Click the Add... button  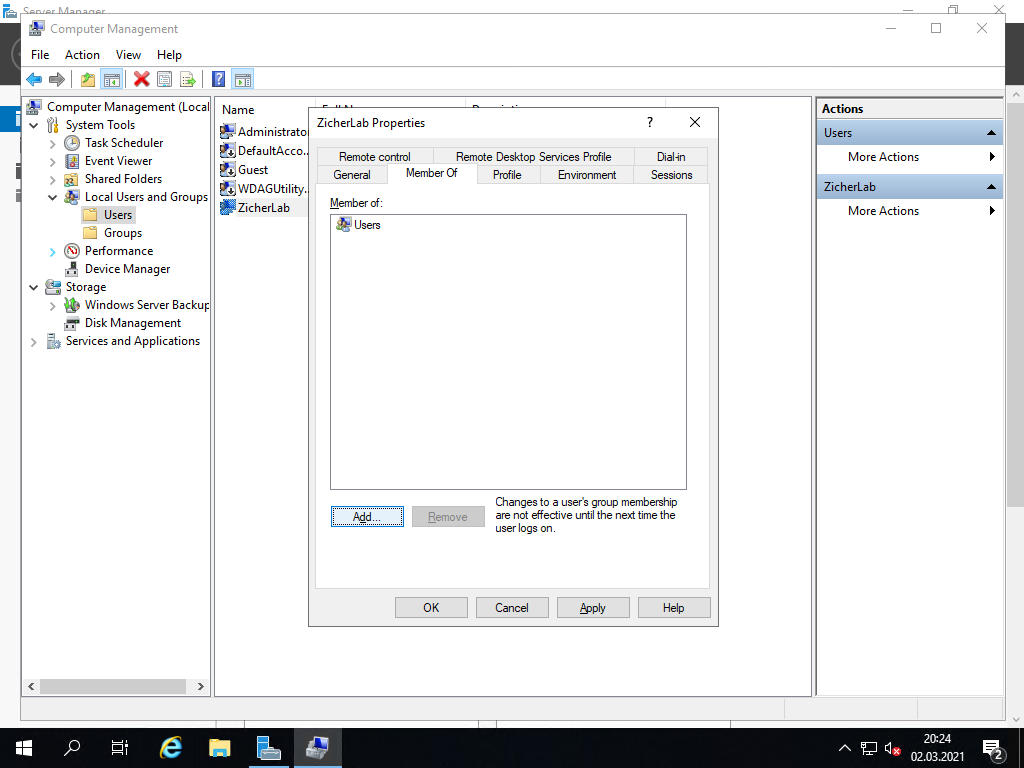[367, 517]
